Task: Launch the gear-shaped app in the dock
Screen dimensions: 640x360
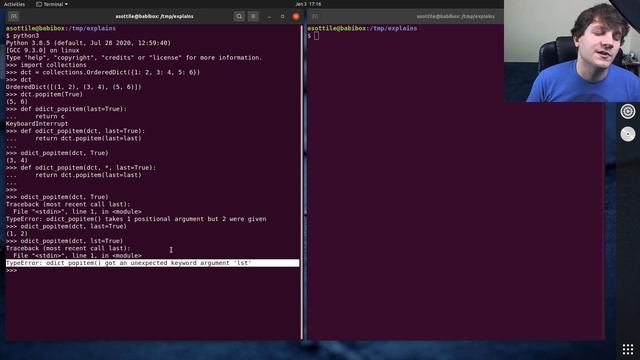Action: tap(628, 111)
